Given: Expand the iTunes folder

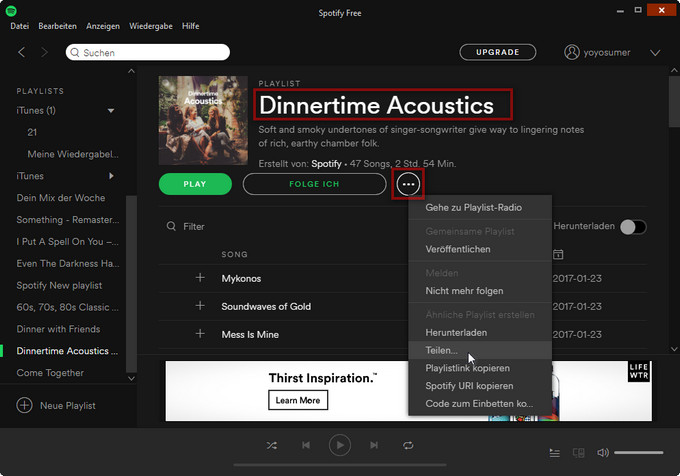Looking at the screenshot, I should (x=111, y=176).
